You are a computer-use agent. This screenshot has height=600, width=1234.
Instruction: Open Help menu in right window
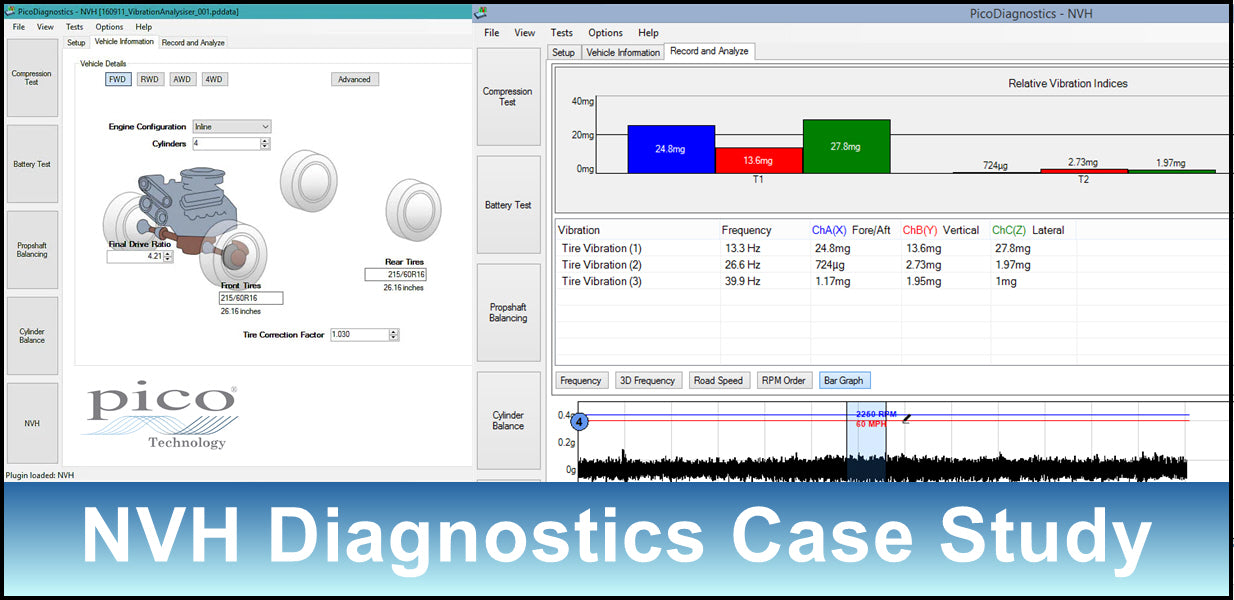click(648, 33)
